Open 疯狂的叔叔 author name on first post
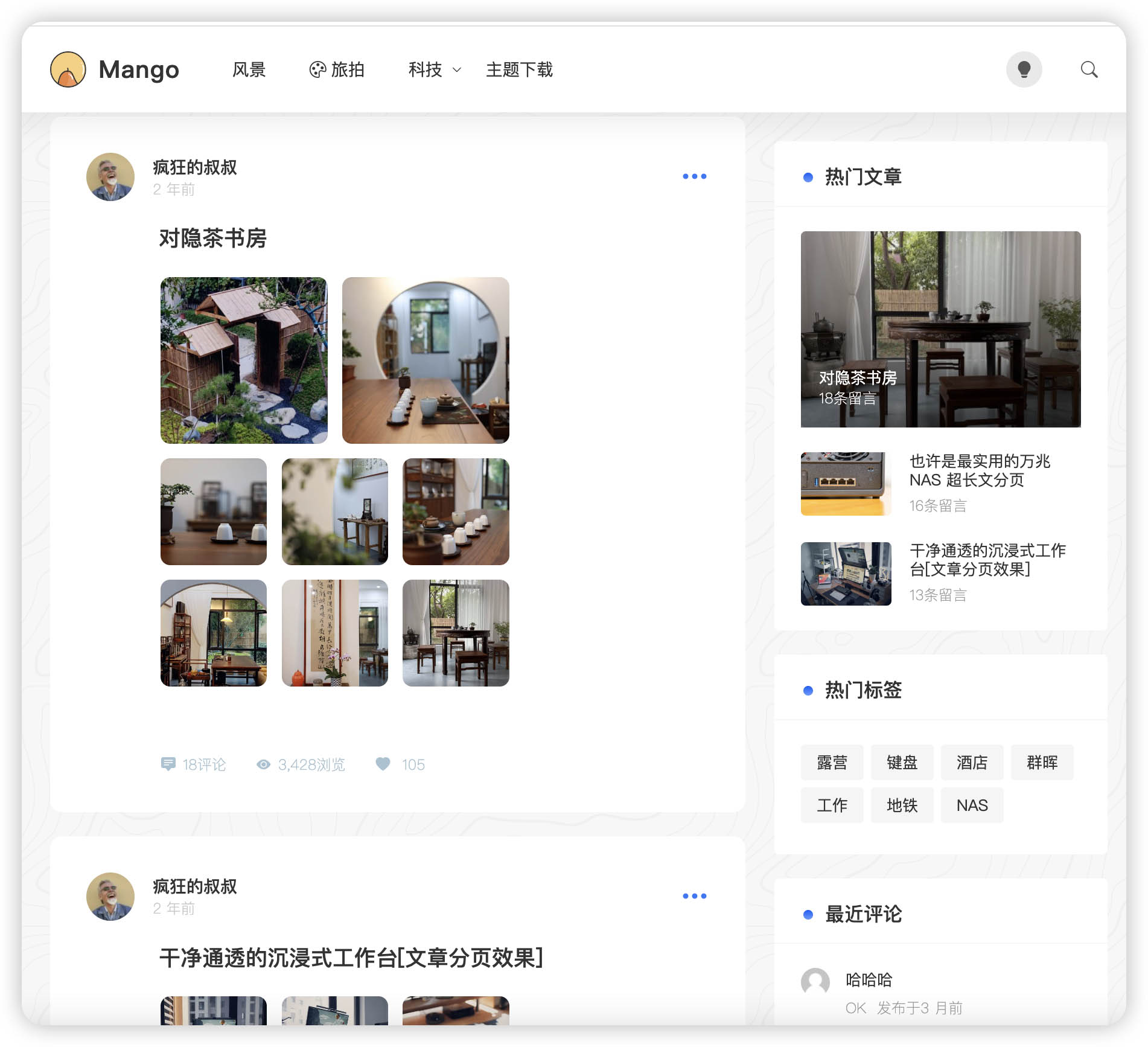 tap(195, 167)
